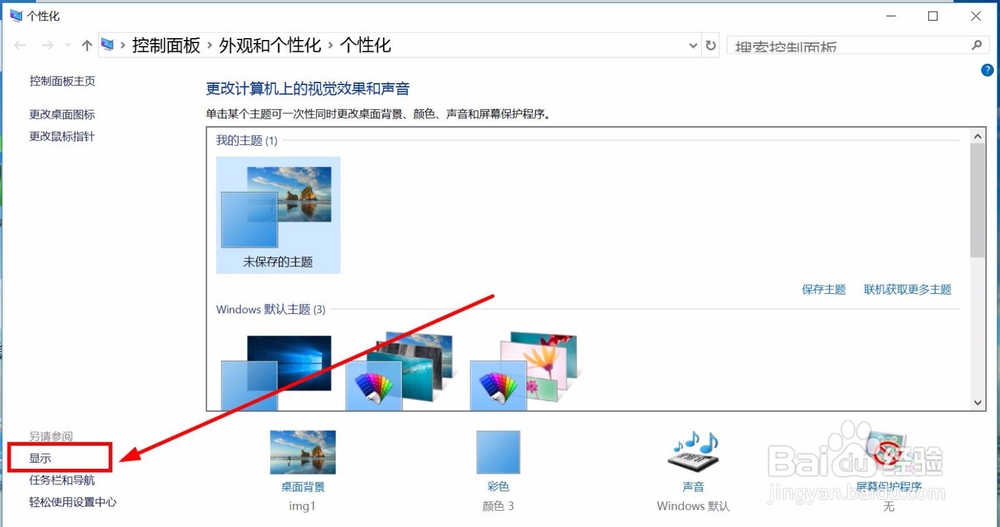Open 彩色 color swatch settings
Screen dimensions: 1000x527
(498, 452)
